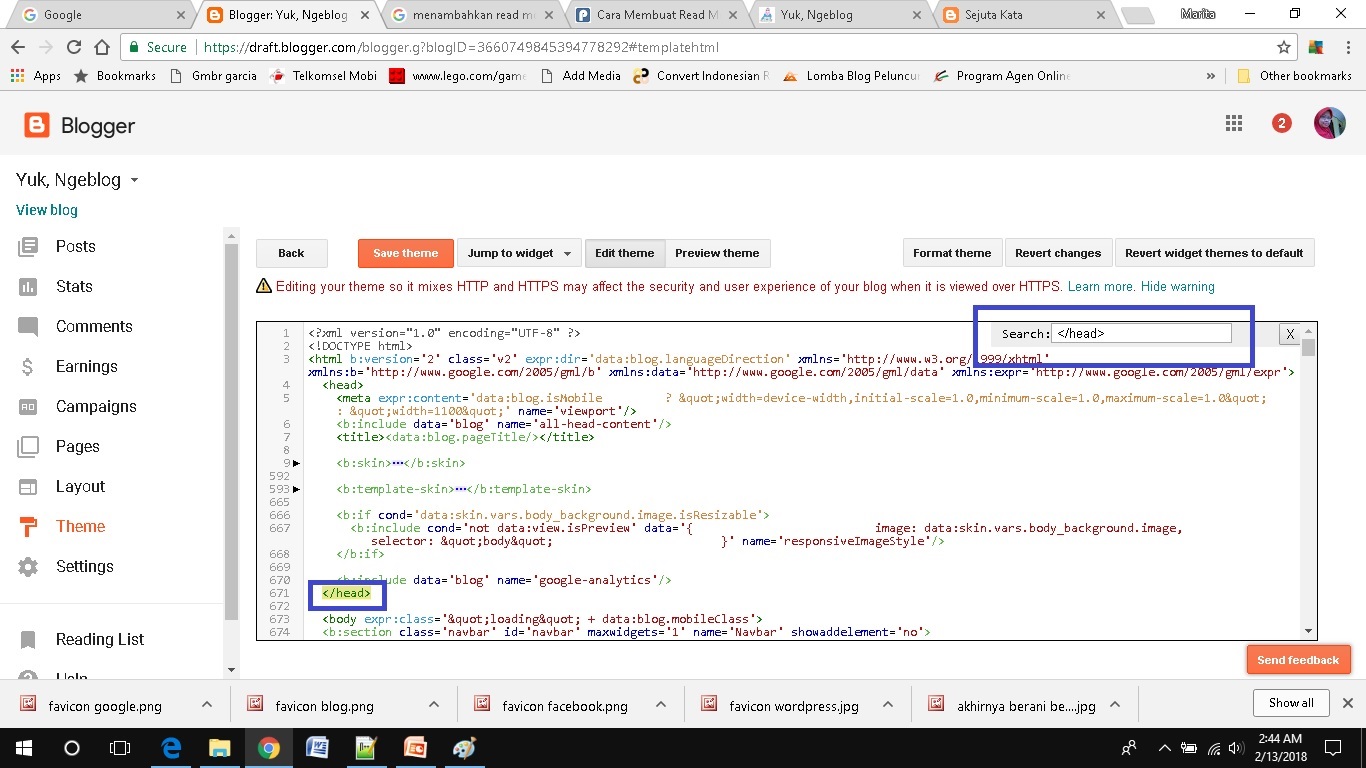Viewport: 1366px width, 768px height.
Task: Expand the Jump to widget dropdown
Action: click(519, 253)
